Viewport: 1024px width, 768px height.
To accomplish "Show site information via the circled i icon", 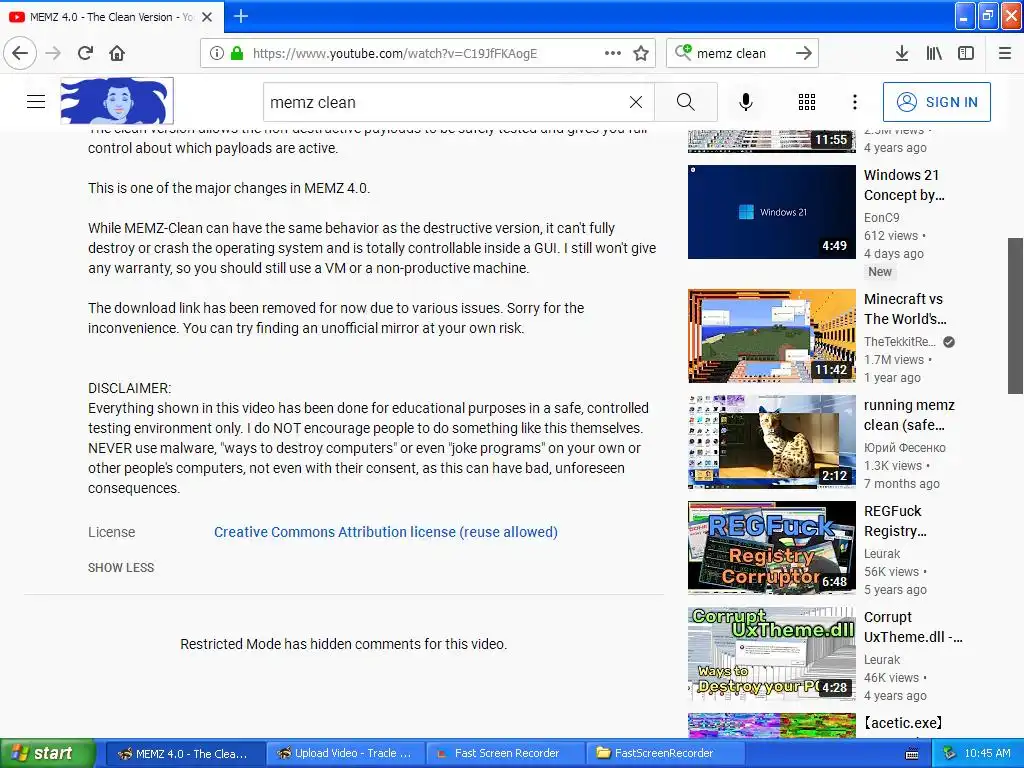I will (216, 54).
